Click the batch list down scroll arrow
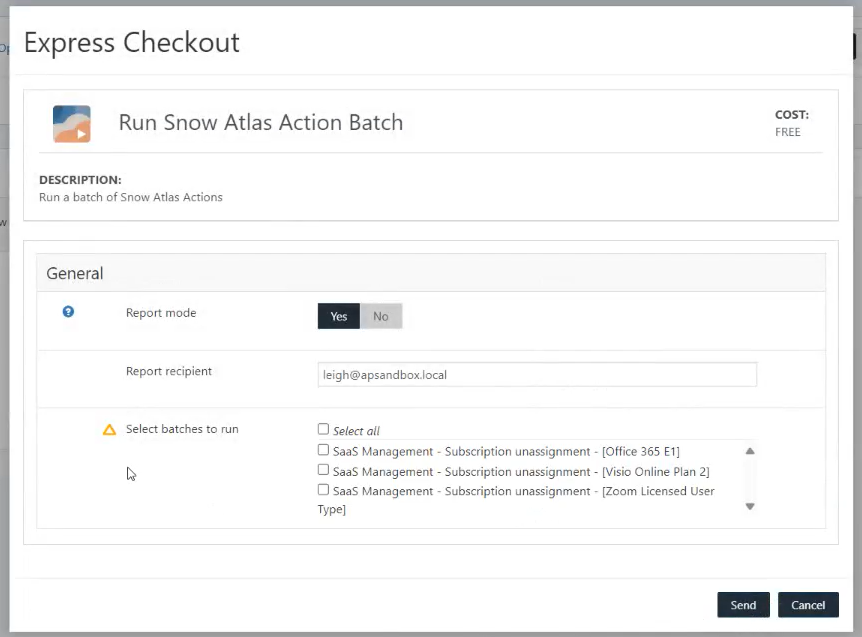Image resolution: width=862 pixels, height=637 pixels. [750, 506]
